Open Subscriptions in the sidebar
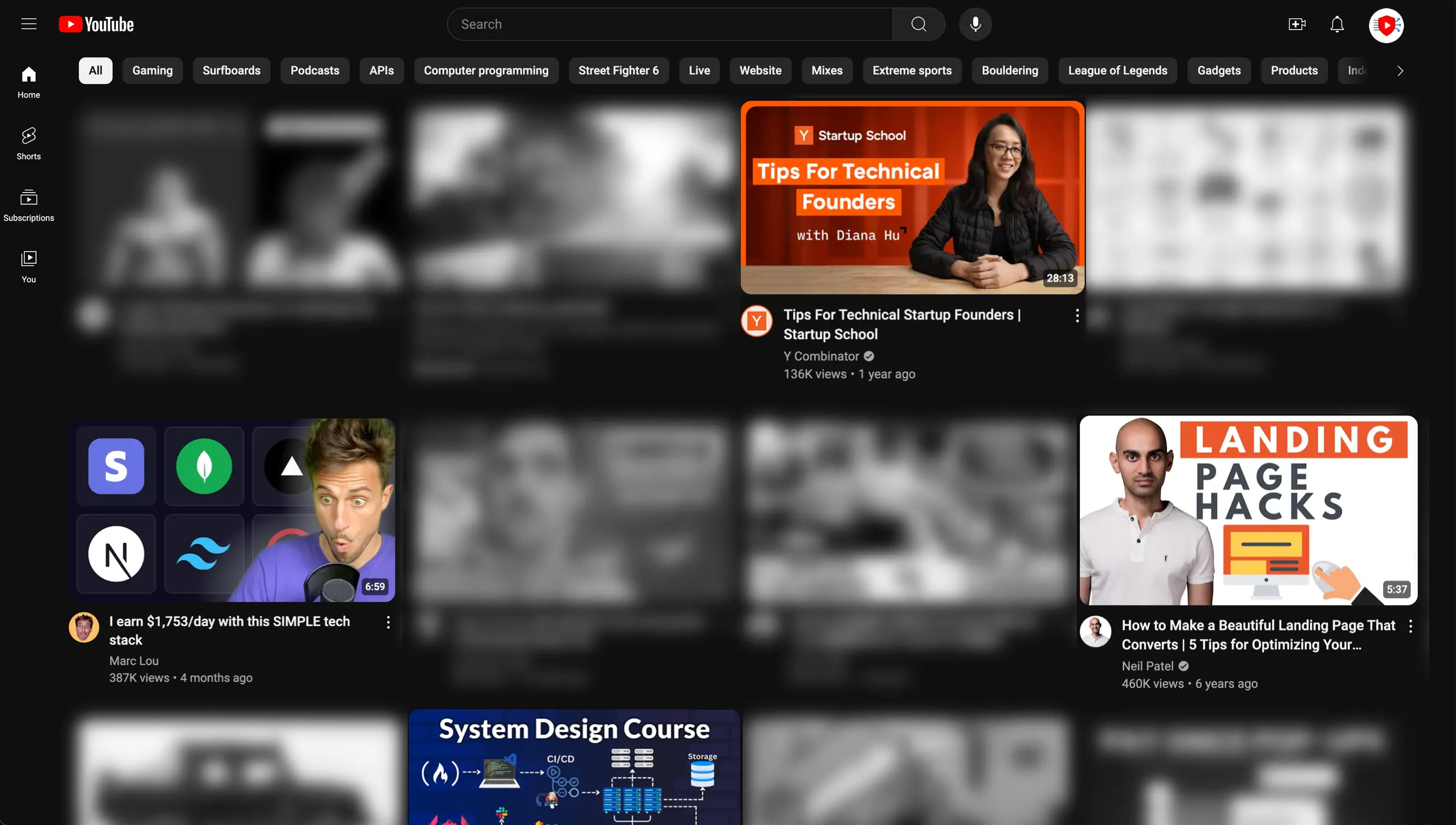 29,205
